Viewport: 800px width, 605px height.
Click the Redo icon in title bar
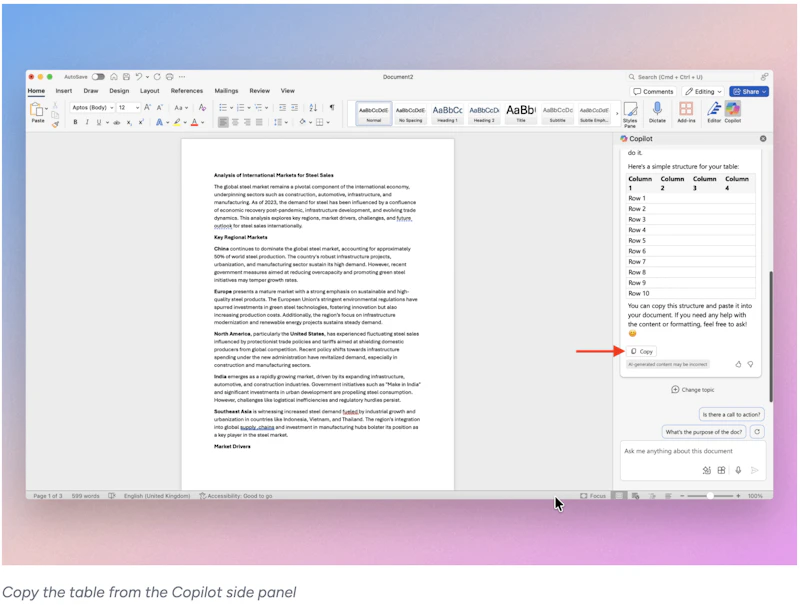pos(157,77)
